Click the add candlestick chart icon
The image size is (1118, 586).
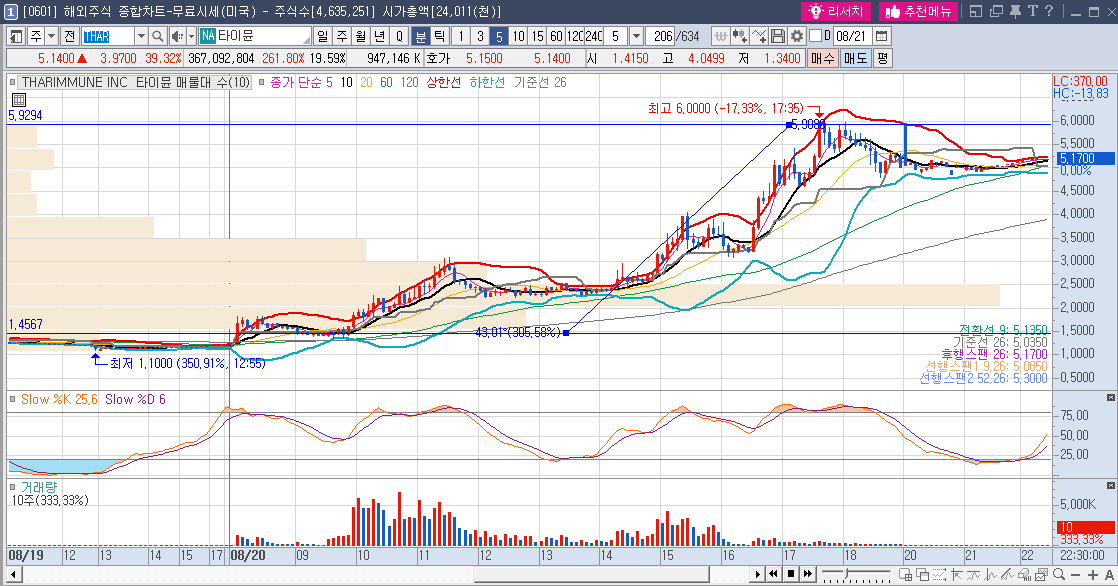click(x=739, y=36)
